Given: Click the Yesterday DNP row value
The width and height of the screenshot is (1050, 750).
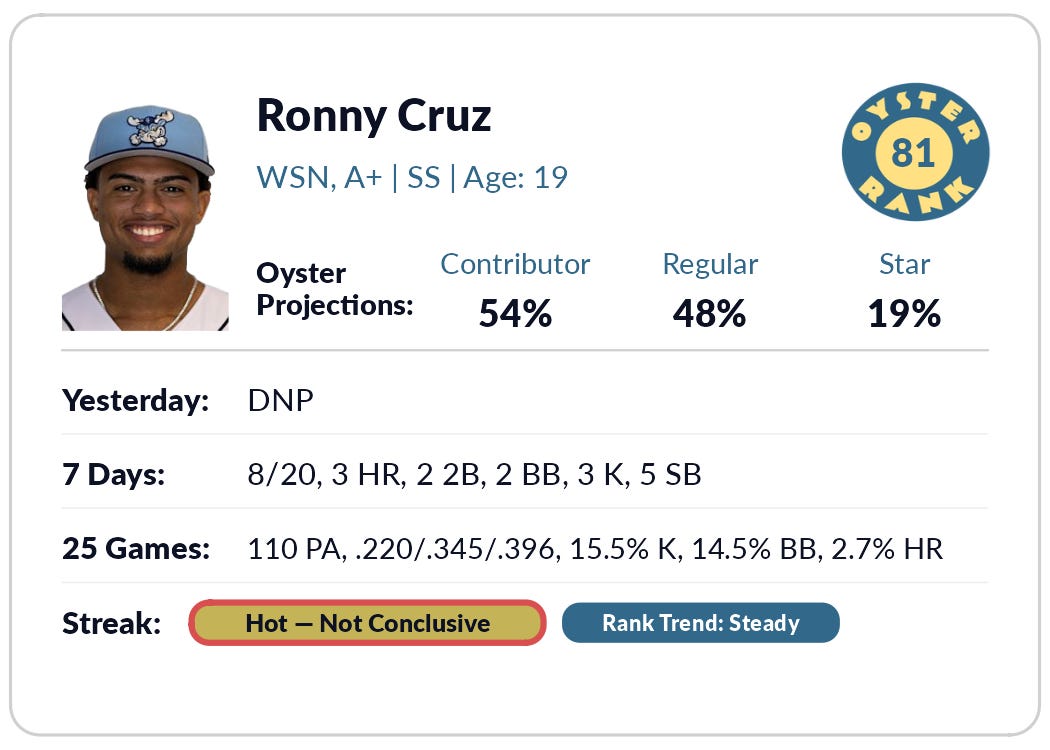Looking at the screenshot, I should click(280, 400).
